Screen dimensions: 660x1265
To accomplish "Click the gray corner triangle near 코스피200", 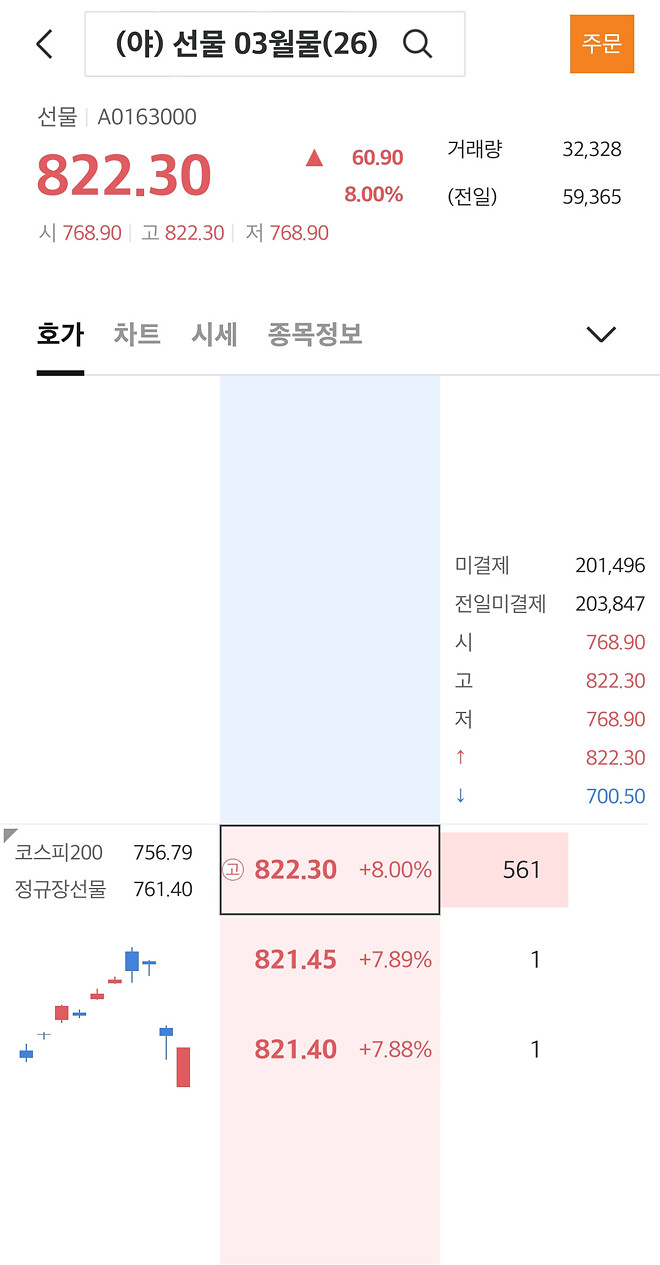I will tap(11, 833).
